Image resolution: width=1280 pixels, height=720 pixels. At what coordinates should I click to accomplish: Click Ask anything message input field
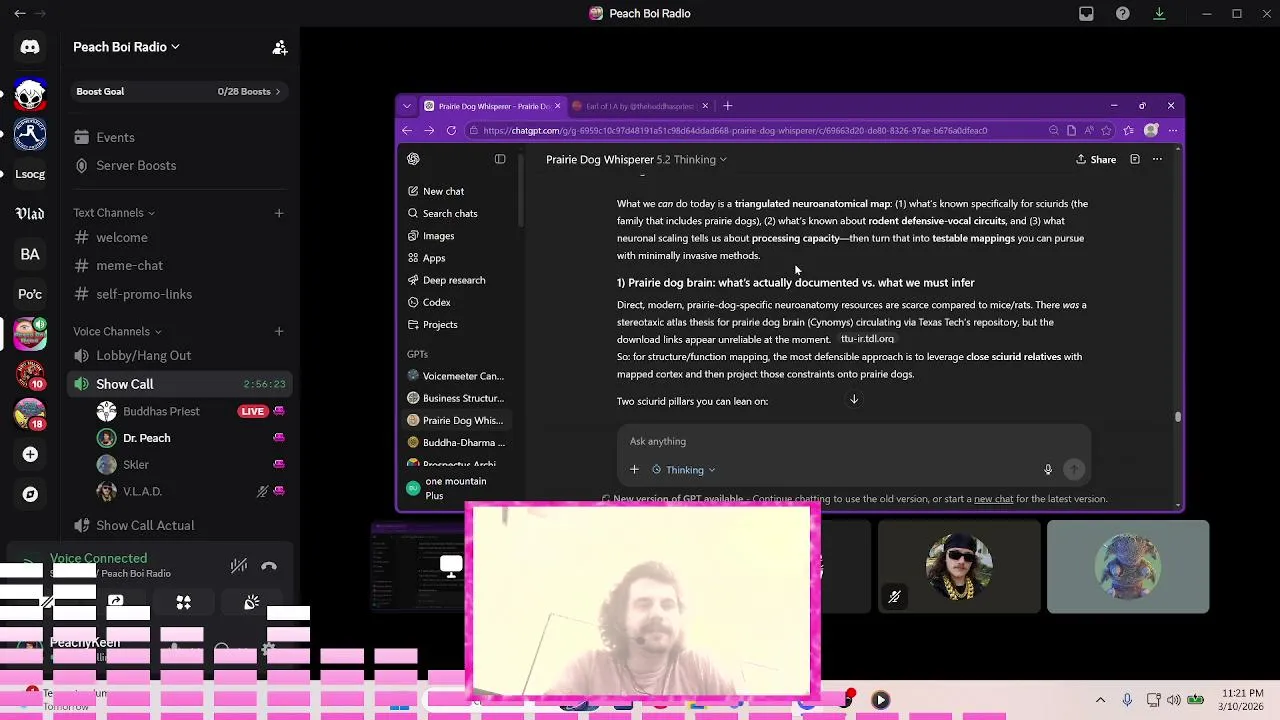(x=853, y=441)
